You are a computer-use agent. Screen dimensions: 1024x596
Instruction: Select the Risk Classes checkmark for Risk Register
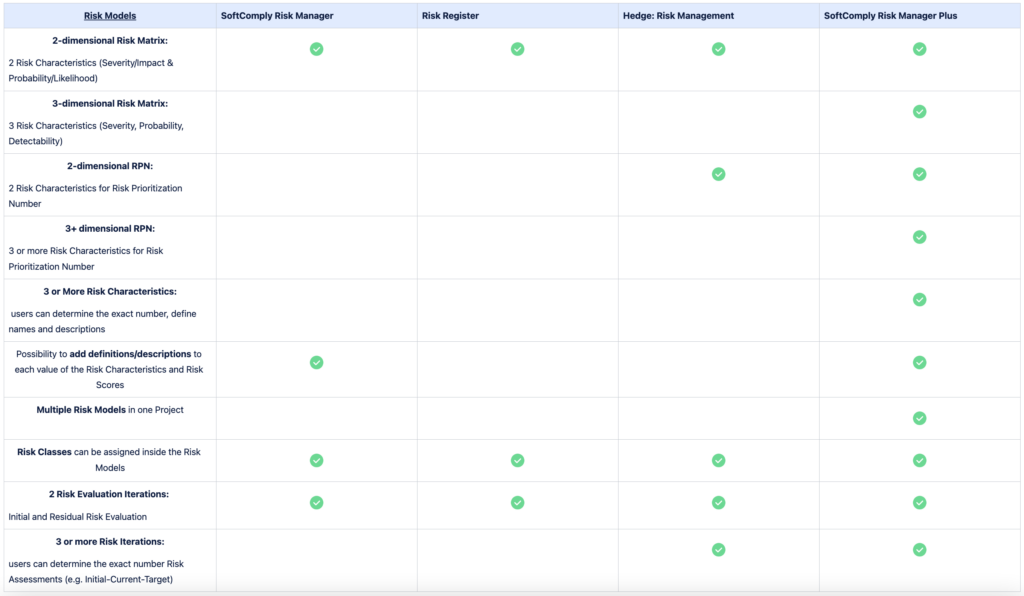517,461
